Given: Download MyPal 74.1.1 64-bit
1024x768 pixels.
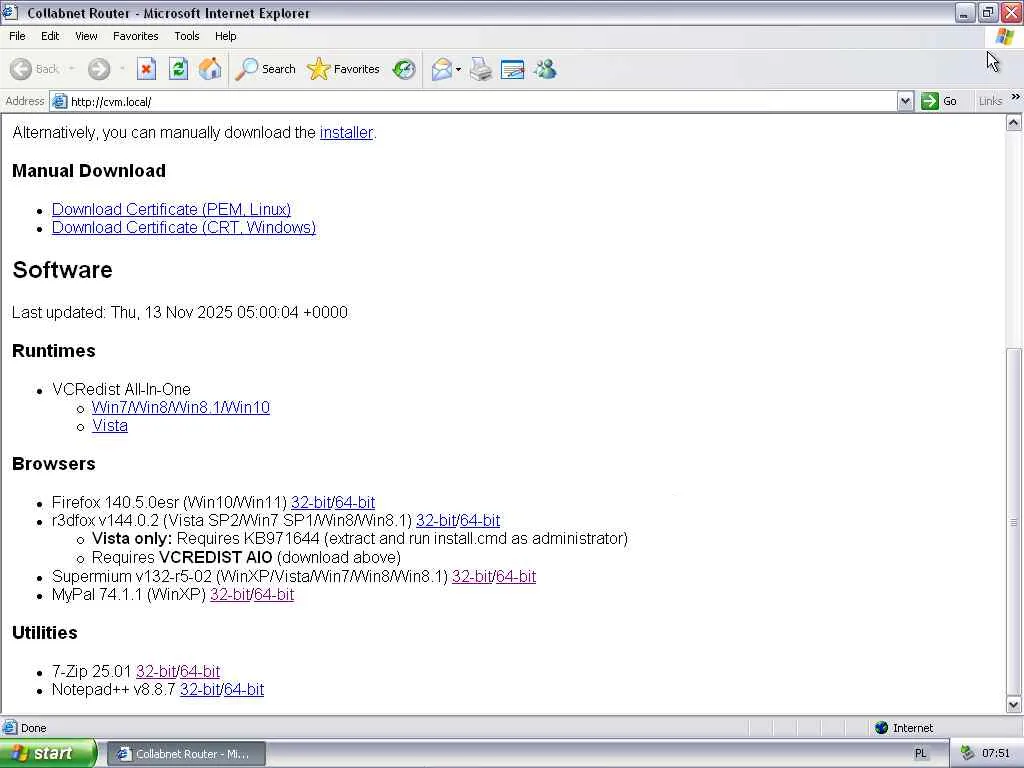Looking at the screenshot, I should coord(274,594).
